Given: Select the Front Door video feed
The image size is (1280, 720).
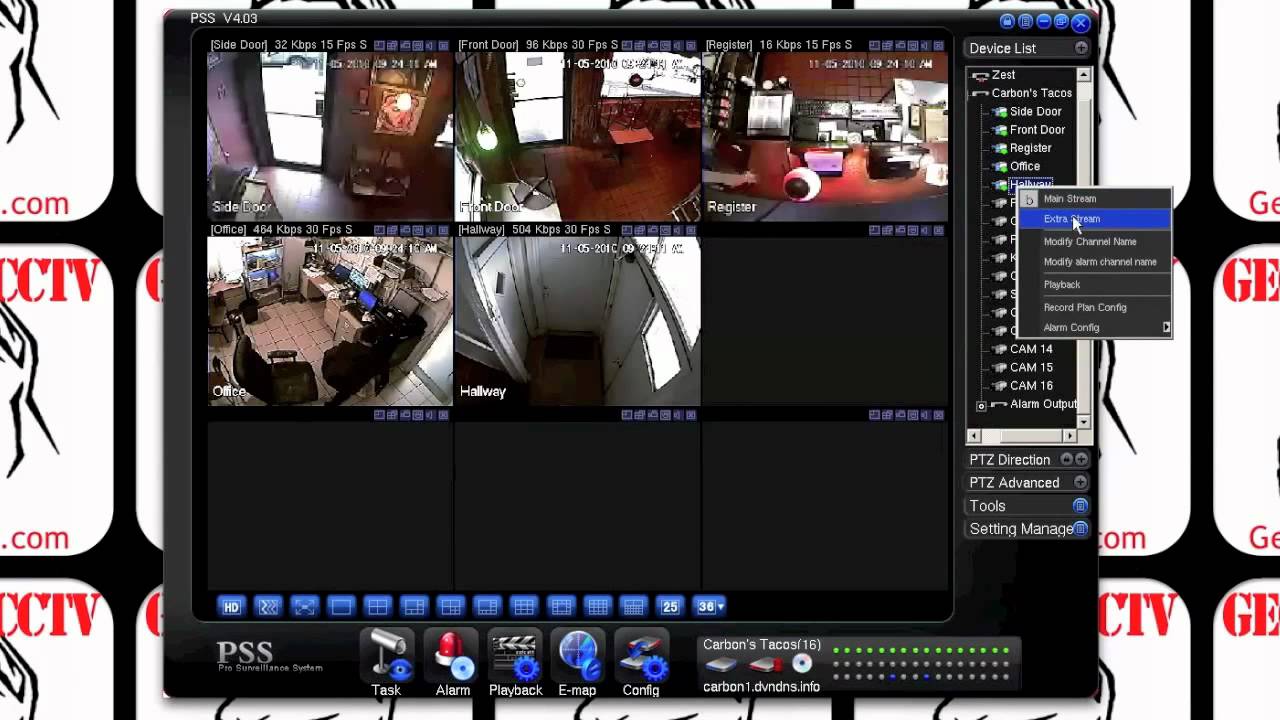Looking at the screenshot, I should click(x=577, y=136).
